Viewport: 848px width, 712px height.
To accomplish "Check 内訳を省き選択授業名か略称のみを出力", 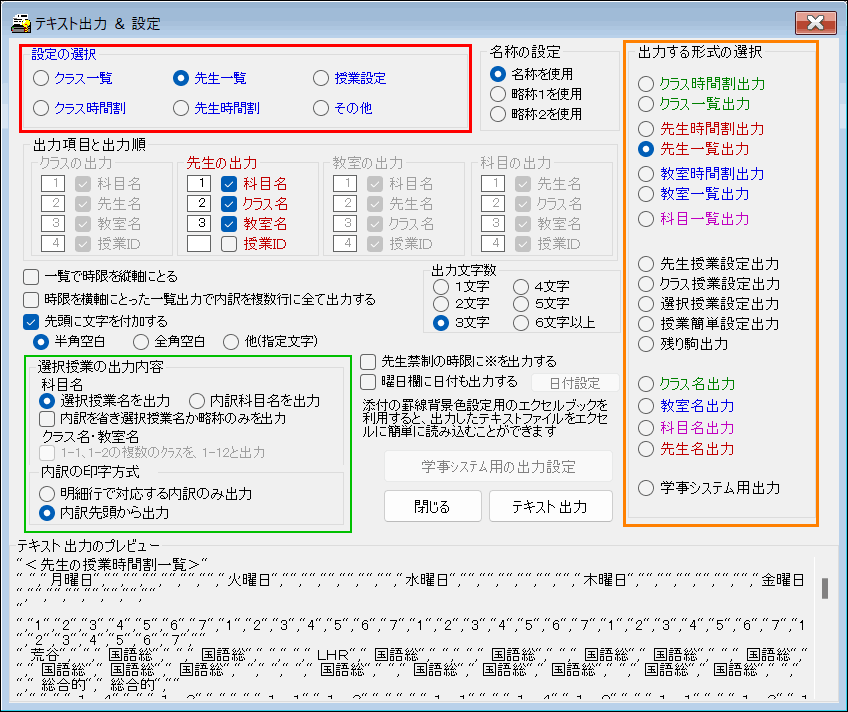I will click(47, 418).
